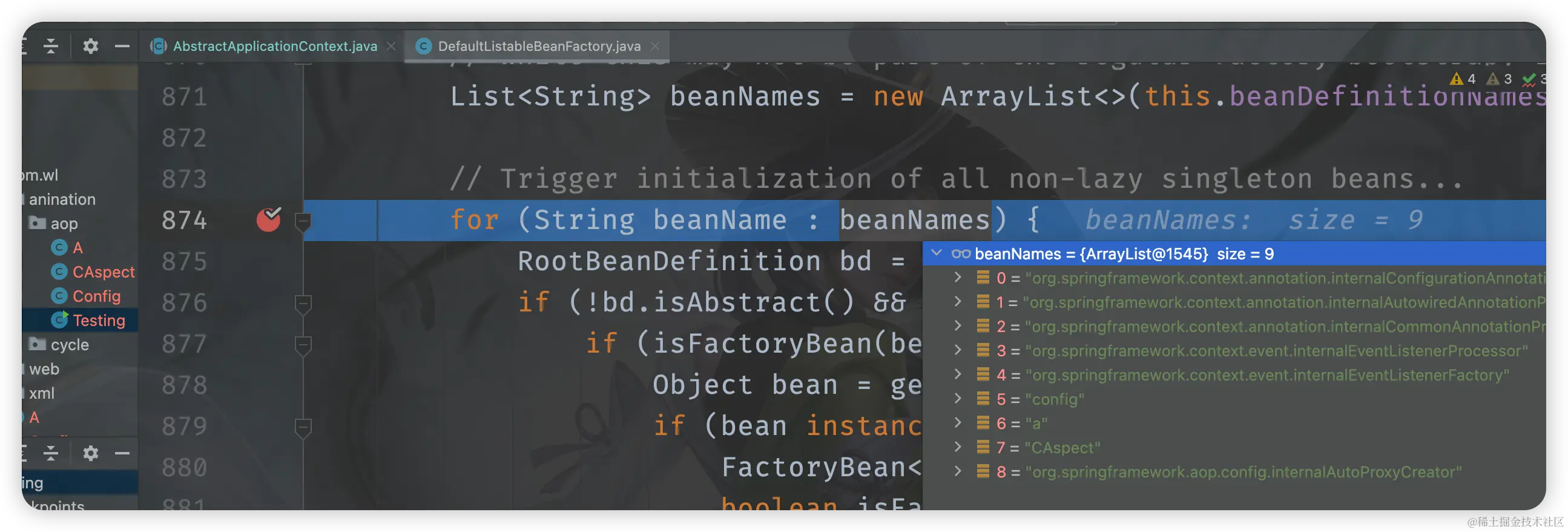The image size is (1568, 532).
Task: Hide the lower tool window
Action: coord(122,453)
